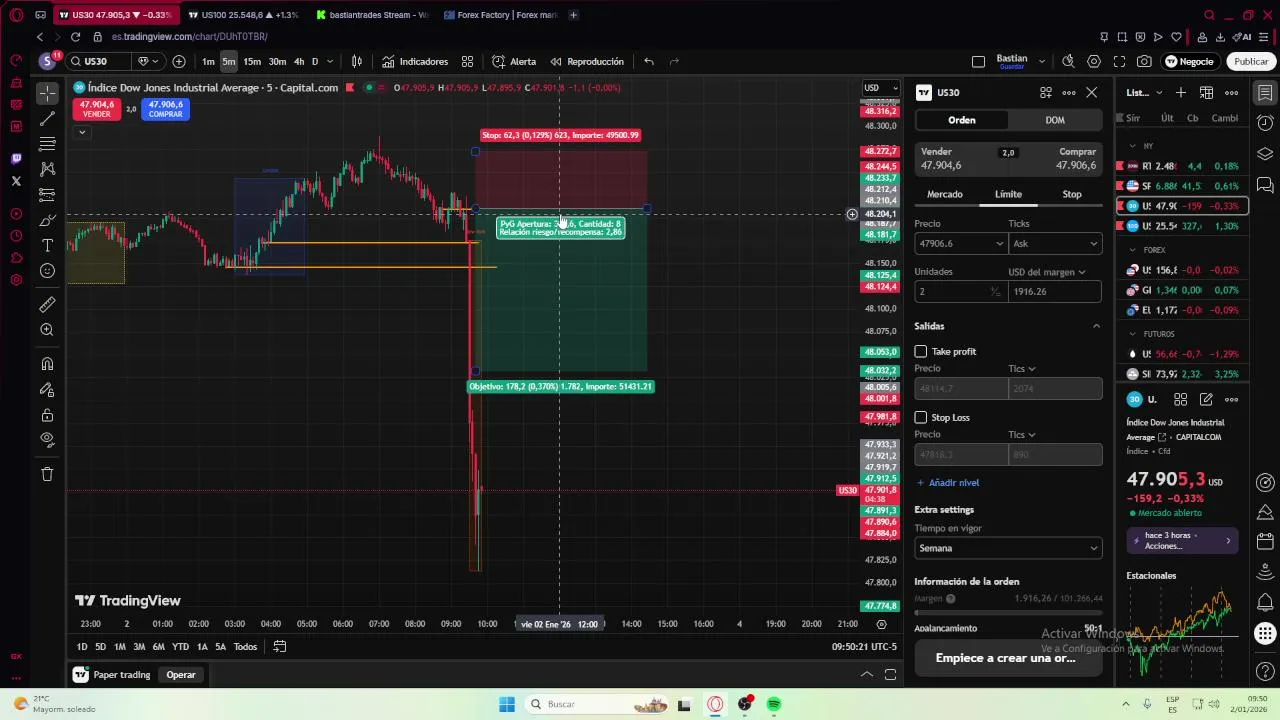
Task: Open the Ask ticks dropdown
Action: point(1054,244)
